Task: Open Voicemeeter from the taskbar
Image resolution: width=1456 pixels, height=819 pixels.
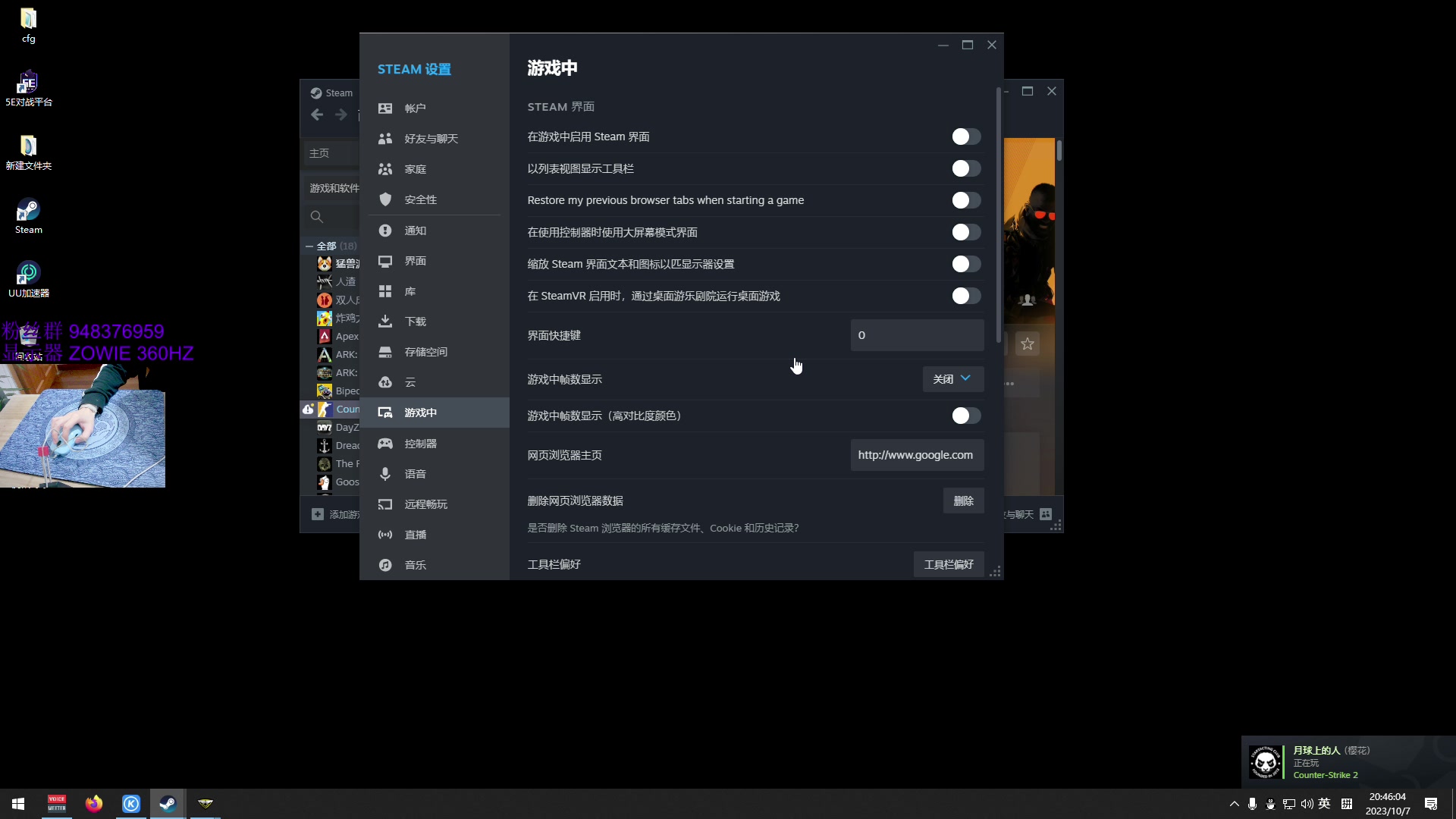Action: (57, 804)
